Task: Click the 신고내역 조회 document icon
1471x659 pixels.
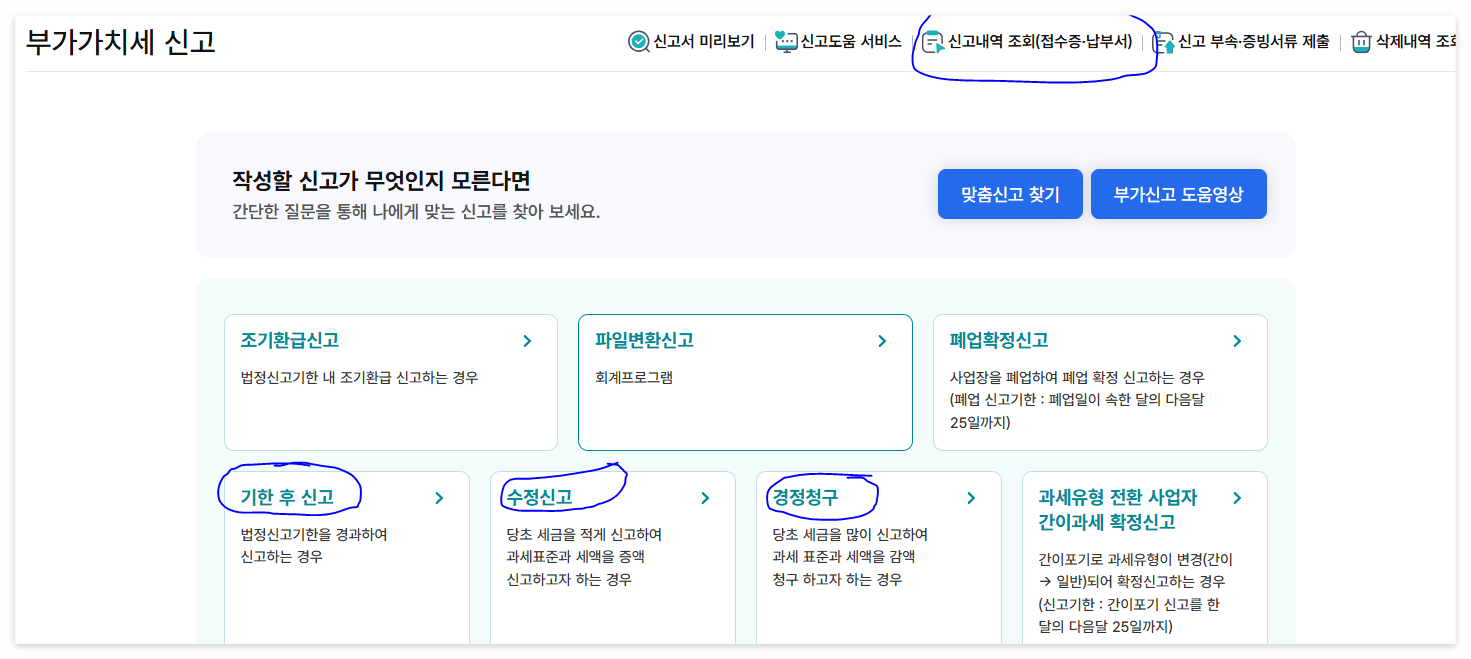Action: tap(933, 42)
